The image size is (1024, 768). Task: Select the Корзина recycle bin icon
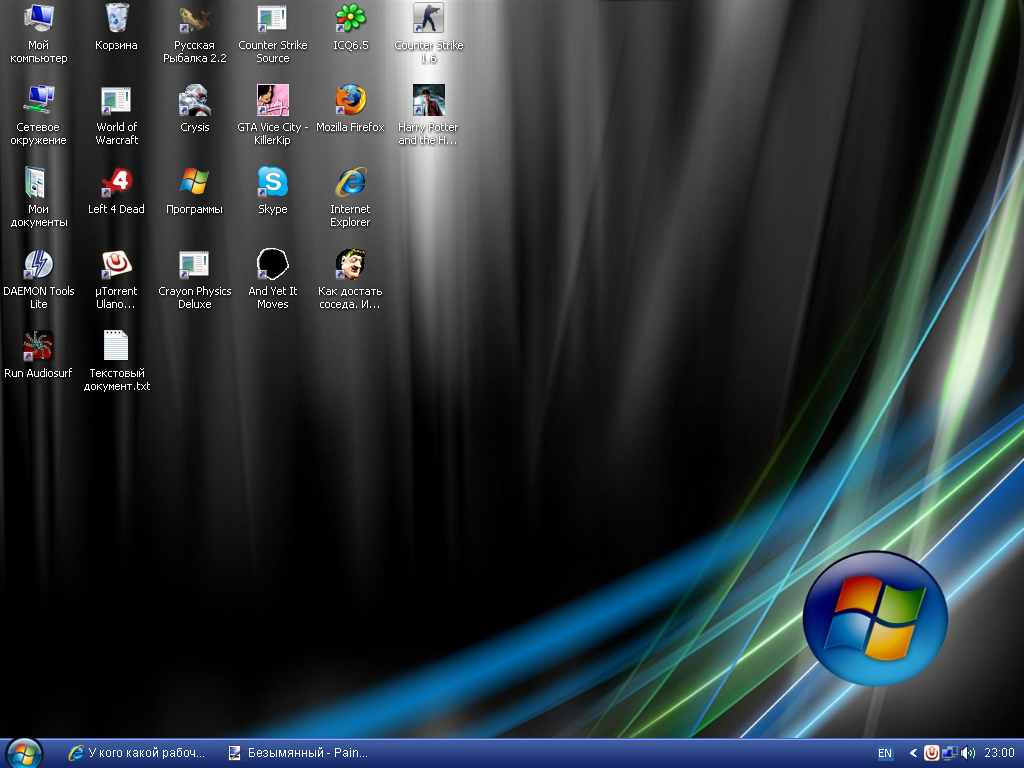pyautogui.click(x=116, y=19)
